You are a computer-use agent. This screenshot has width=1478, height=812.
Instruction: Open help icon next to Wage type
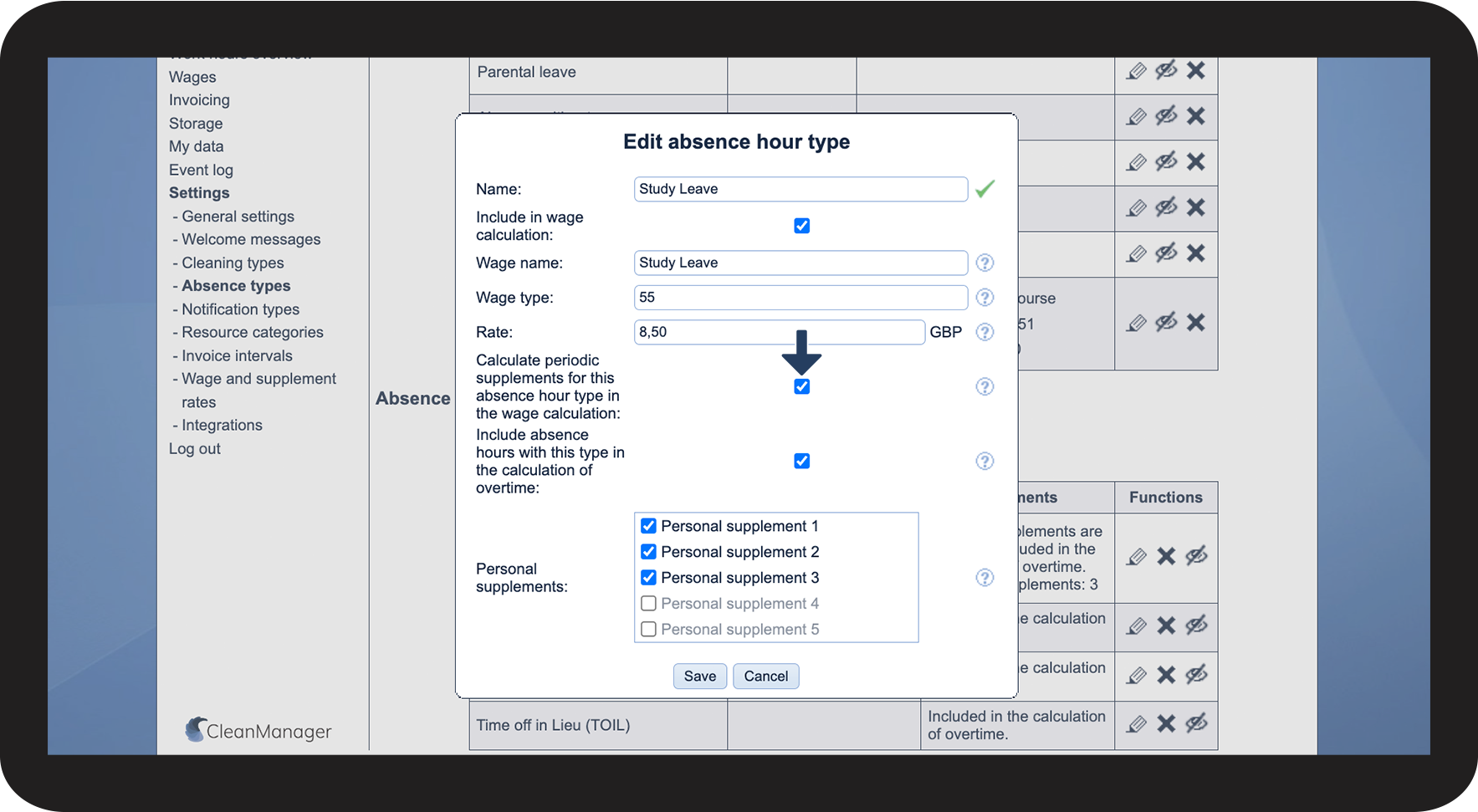pyautogui.click(x=985, y=298)
